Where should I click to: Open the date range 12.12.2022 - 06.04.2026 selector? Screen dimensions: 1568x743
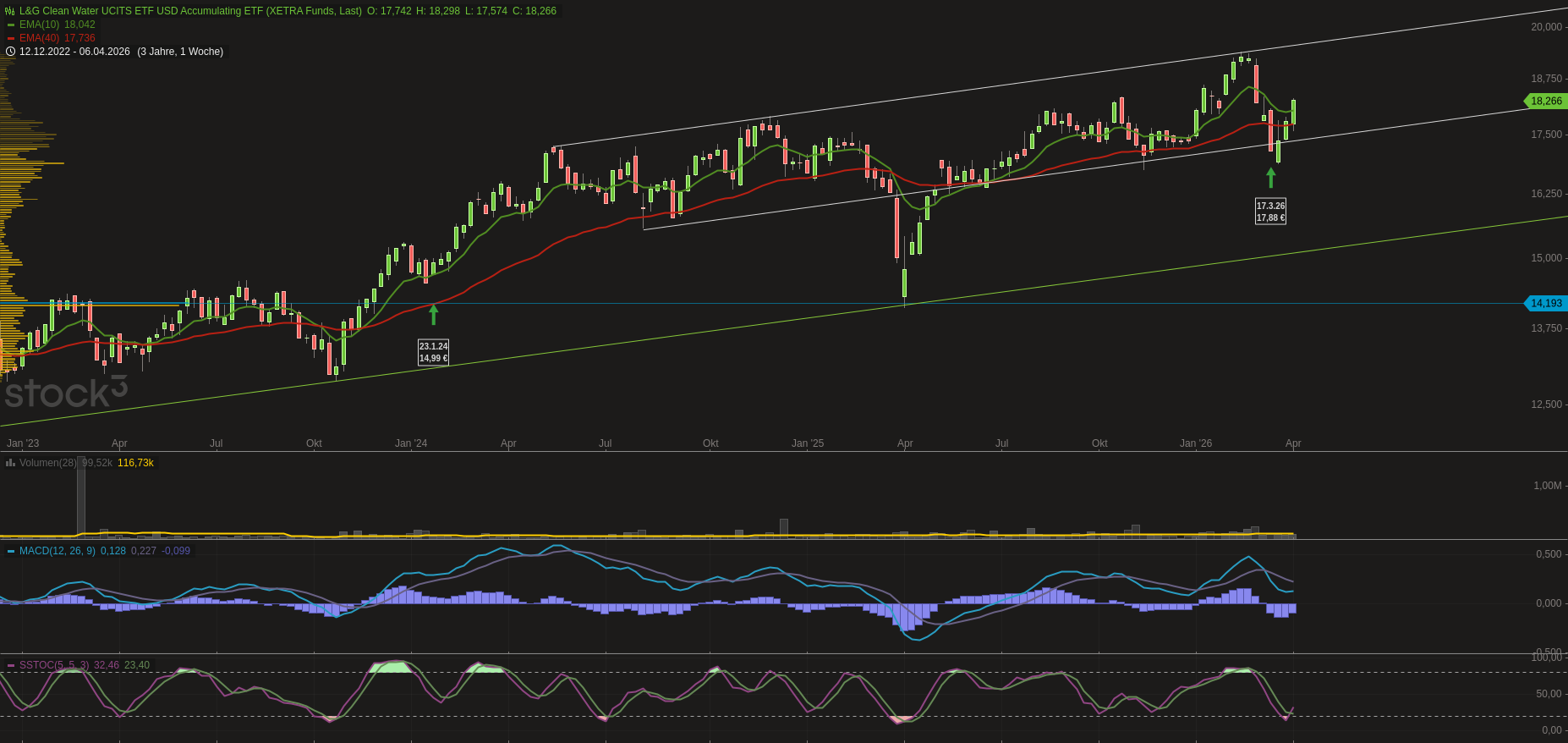coord(74,52)
